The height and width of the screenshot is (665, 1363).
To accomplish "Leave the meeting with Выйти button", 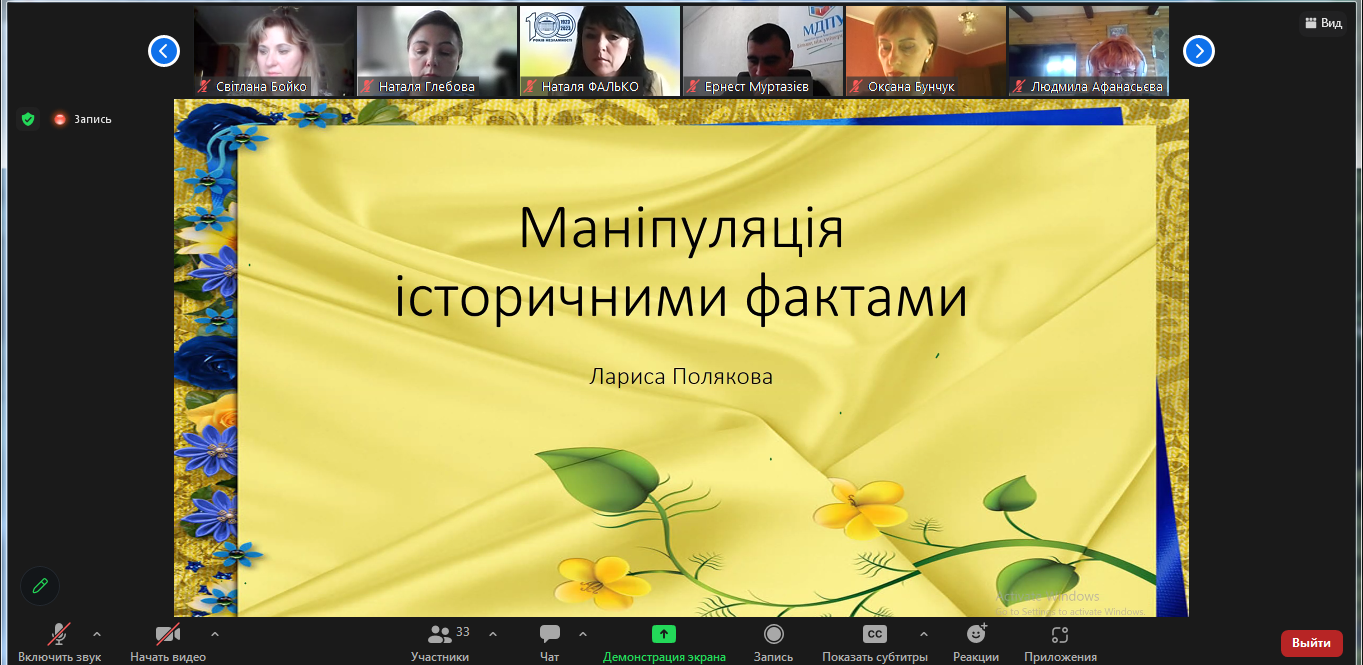I will [1311, 643].
